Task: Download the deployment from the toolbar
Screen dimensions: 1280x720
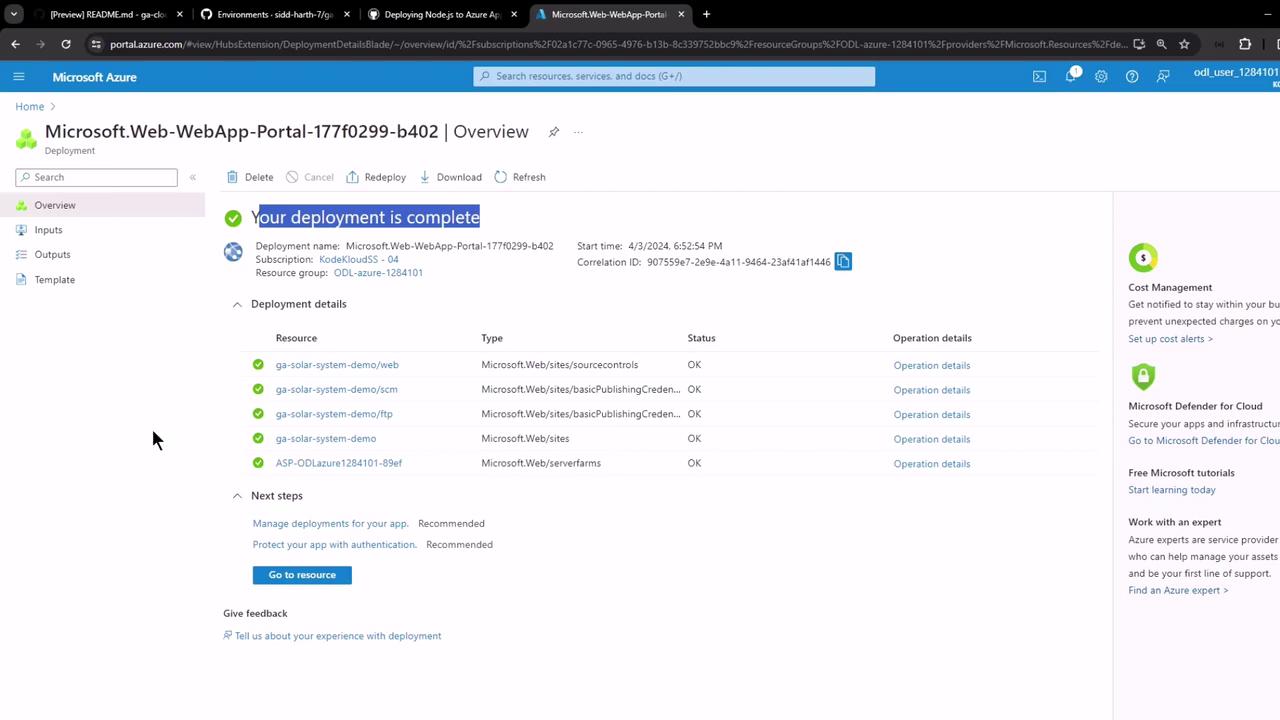Action: click(x=450, y=177)
